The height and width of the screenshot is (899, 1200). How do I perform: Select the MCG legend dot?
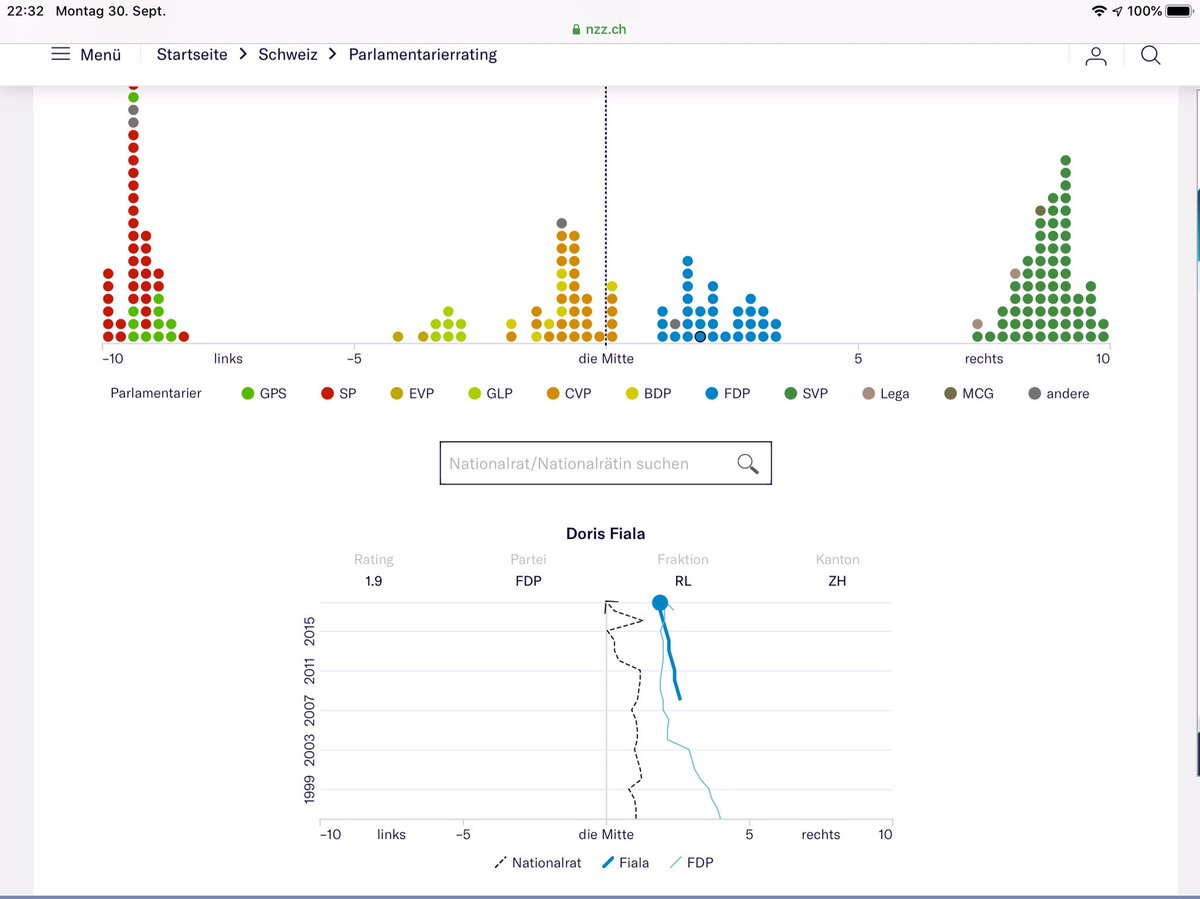(950, 394)
